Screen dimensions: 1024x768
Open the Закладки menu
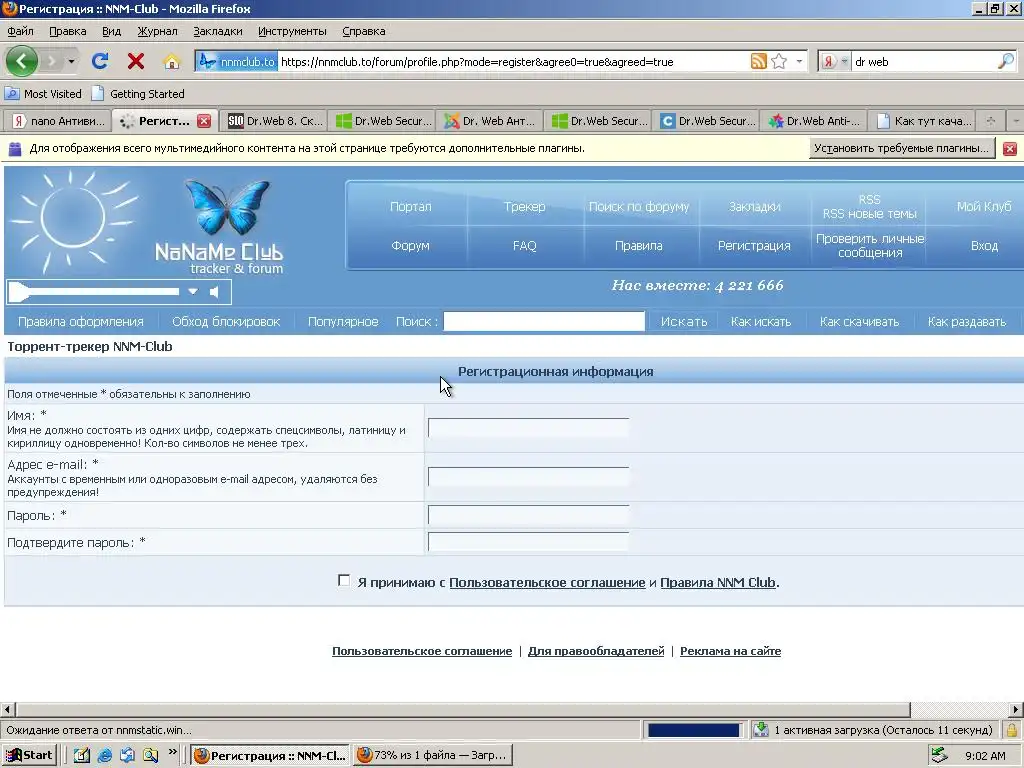pyautogui.click(x=217, y=31)
